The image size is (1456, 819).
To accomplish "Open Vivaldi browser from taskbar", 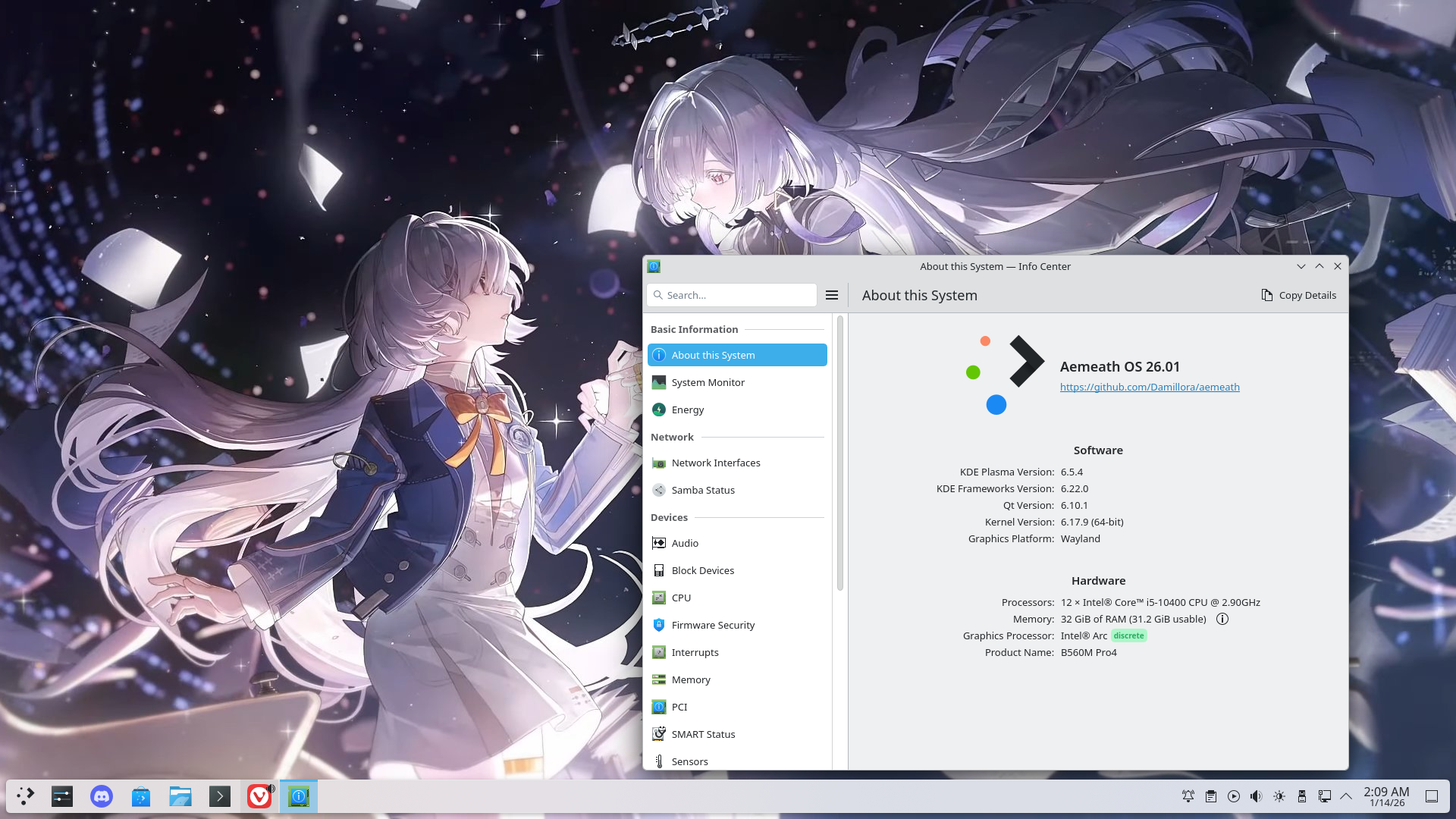I will coord(259,796).
